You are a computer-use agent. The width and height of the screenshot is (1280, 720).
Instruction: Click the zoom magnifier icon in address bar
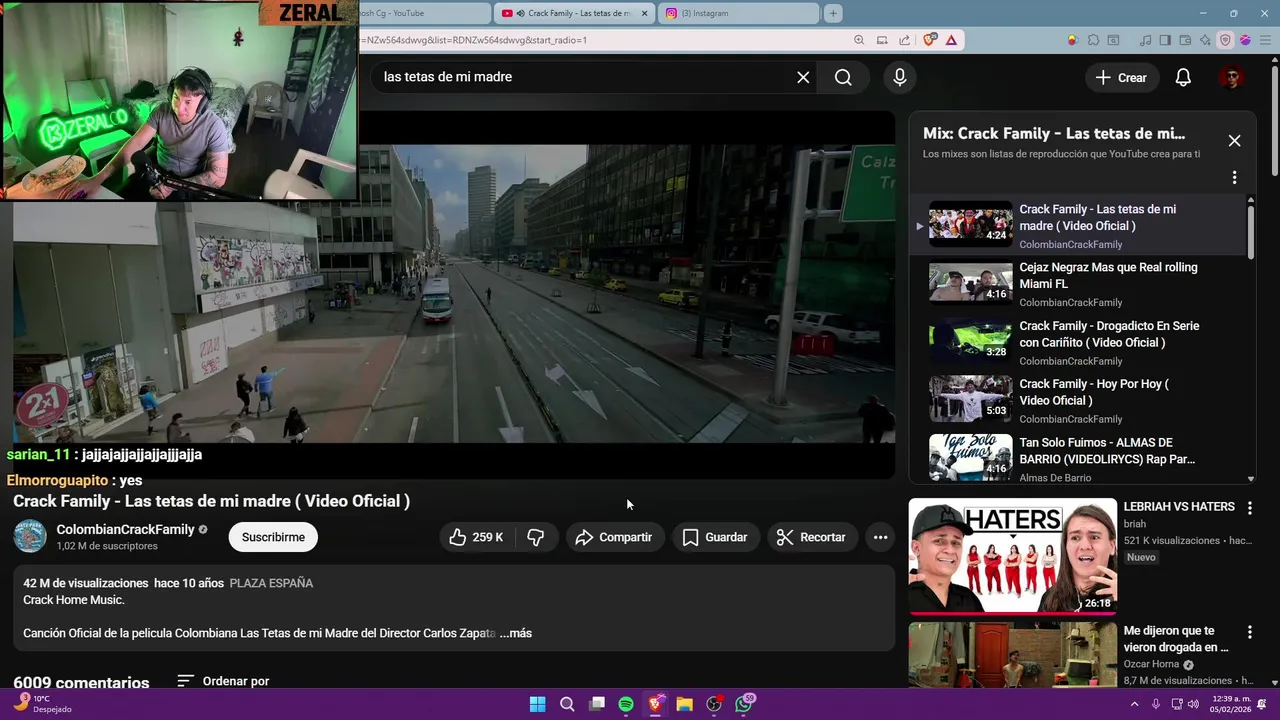tap(859, 40)
